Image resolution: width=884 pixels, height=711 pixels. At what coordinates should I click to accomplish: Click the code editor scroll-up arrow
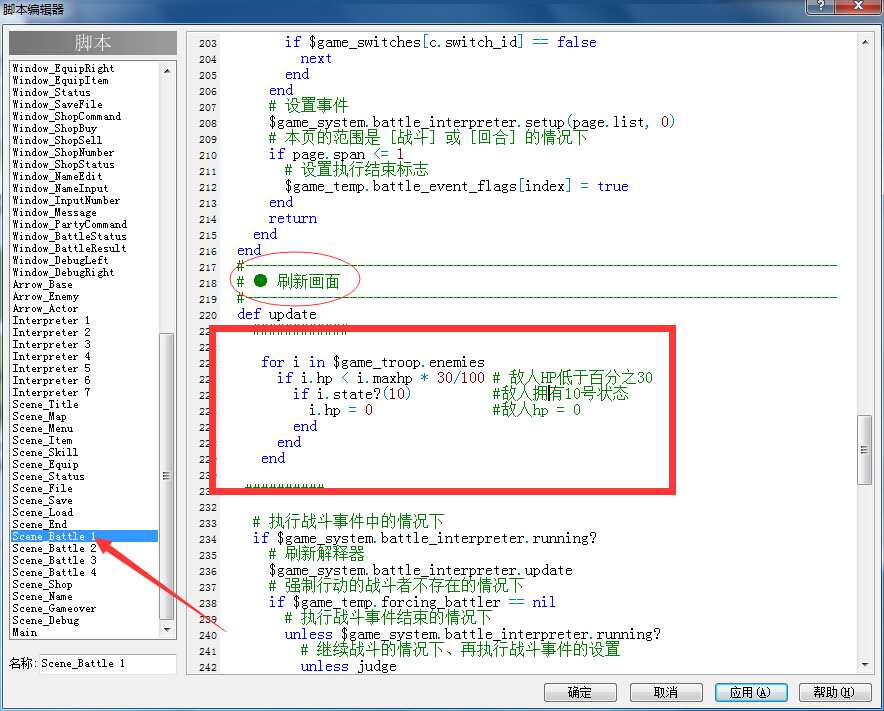[x=865, y=42]
